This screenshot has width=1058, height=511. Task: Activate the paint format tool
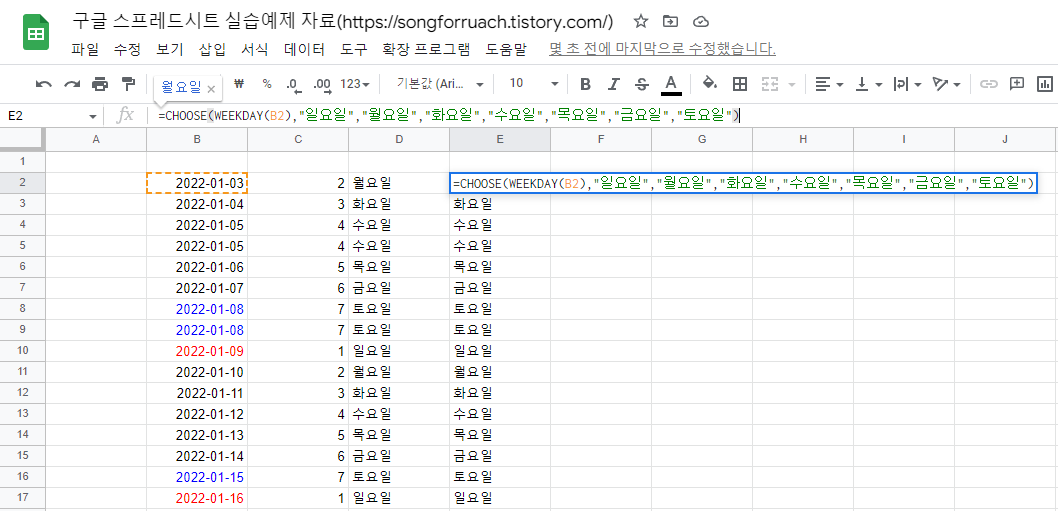(128, 84)
